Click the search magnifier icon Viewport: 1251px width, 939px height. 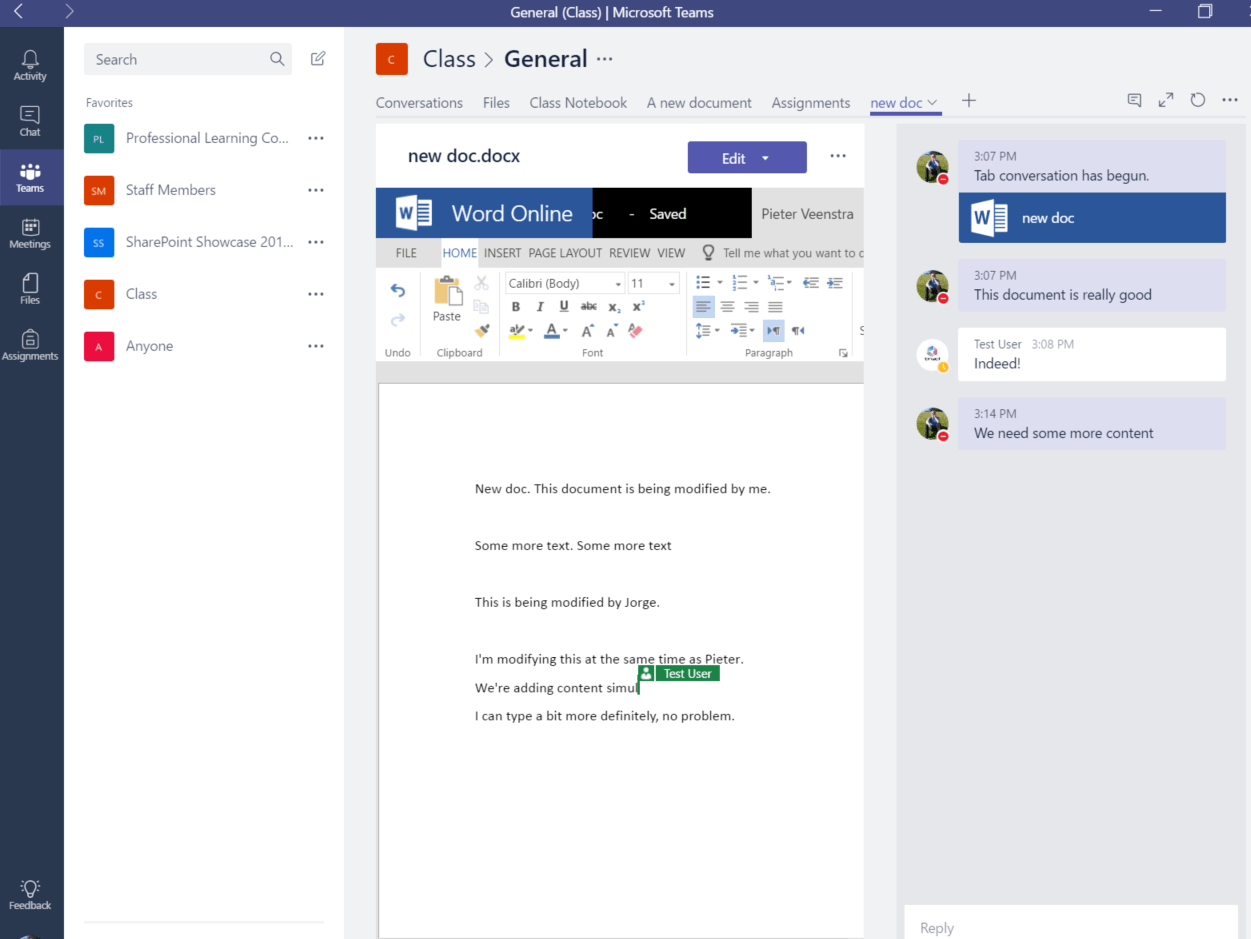point(277,59)
